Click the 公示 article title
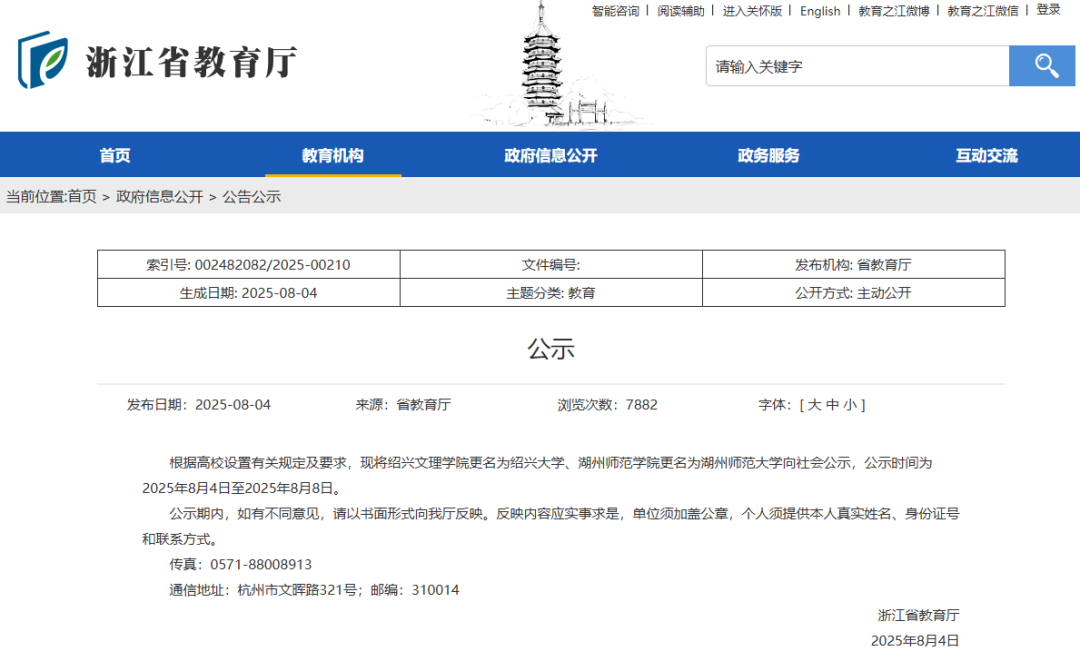Screen dimensions: 1080x671 [551, 349]
